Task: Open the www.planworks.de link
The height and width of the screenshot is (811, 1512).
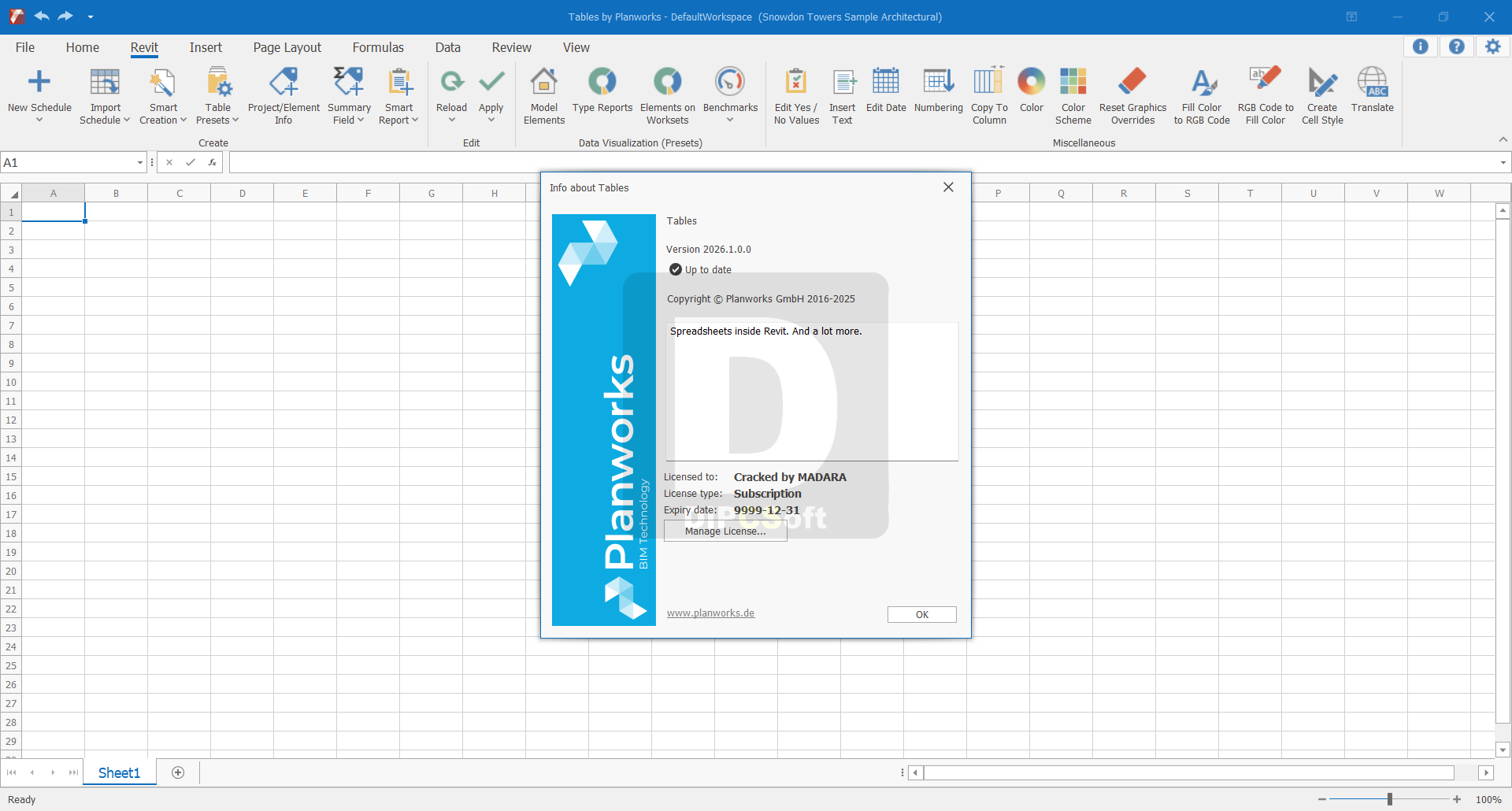Action: (x=710, y=613)
